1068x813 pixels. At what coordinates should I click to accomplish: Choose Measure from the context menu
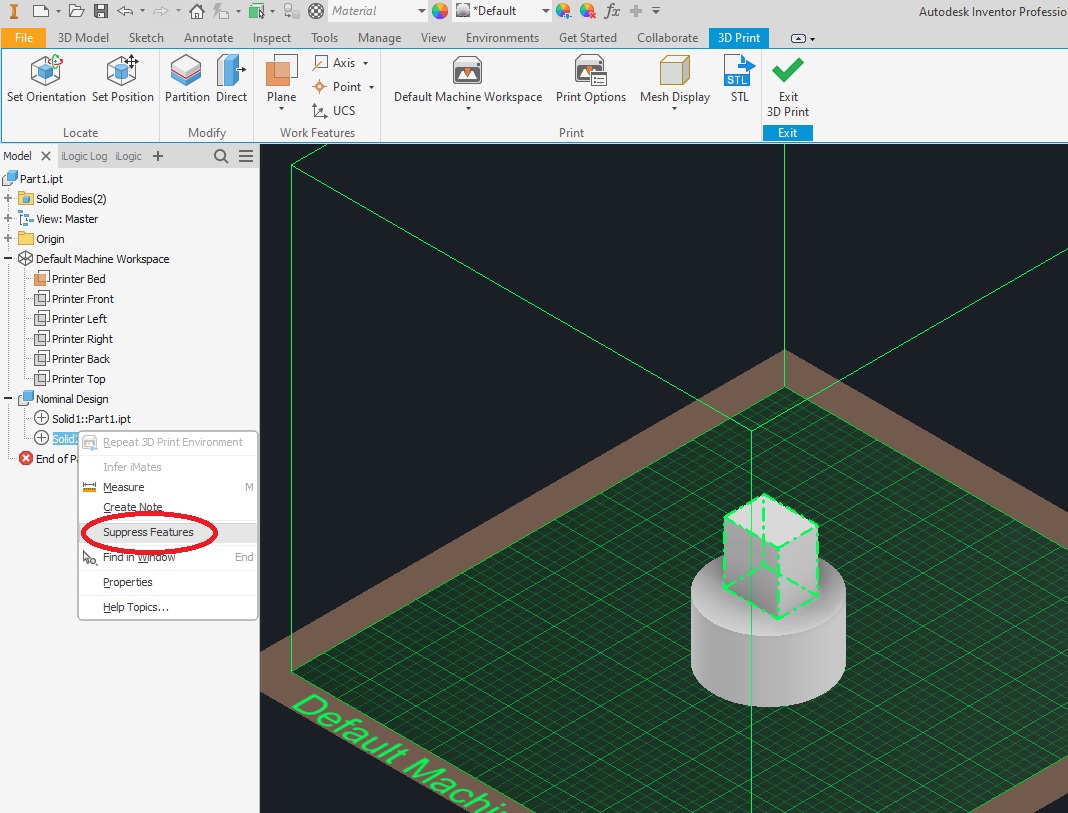tap(168, 487)
